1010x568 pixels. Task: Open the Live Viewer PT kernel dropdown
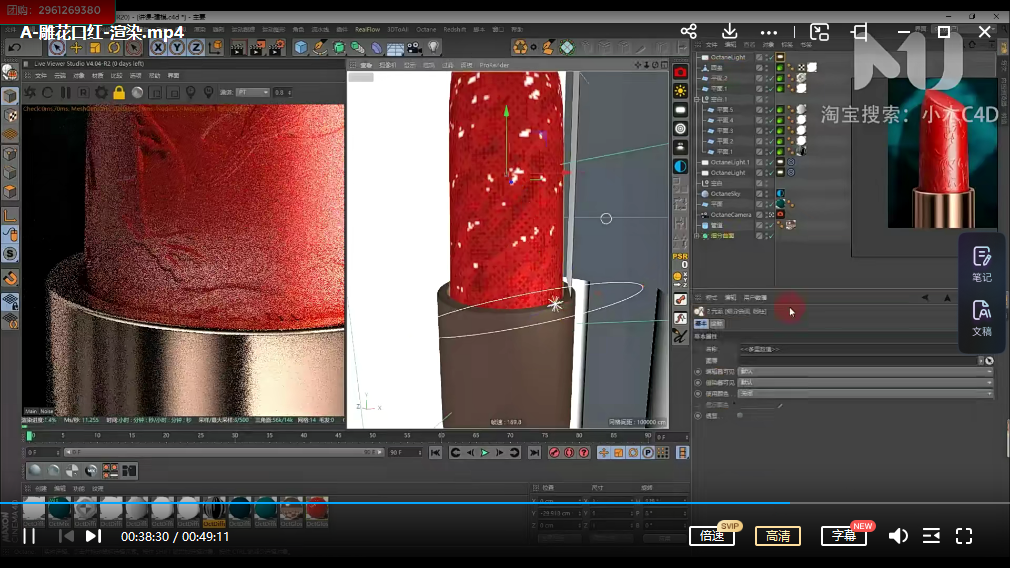click(252, 93)
